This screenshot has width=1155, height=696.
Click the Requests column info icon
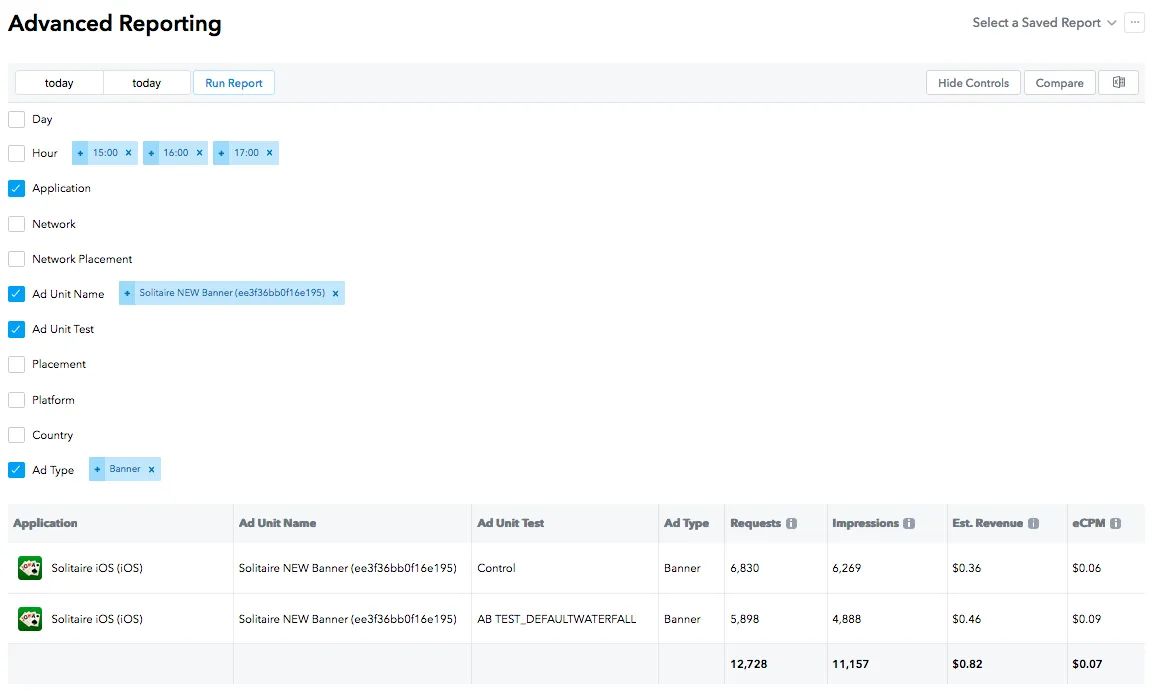(x=791, y=523)
